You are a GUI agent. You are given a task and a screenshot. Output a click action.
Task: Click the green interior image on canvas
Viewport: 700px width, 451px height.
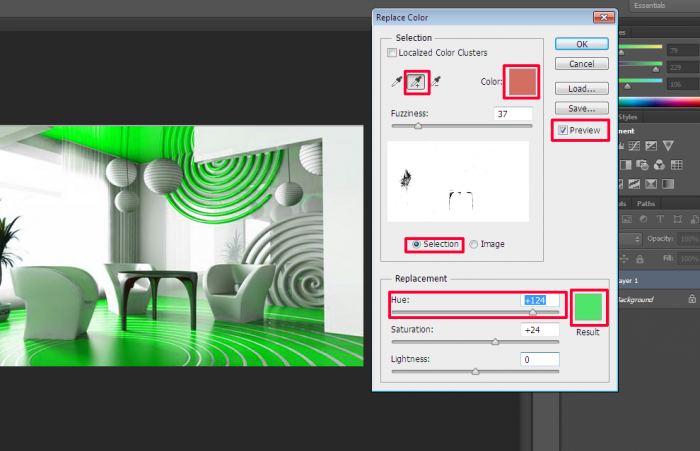tap(182, 246)
